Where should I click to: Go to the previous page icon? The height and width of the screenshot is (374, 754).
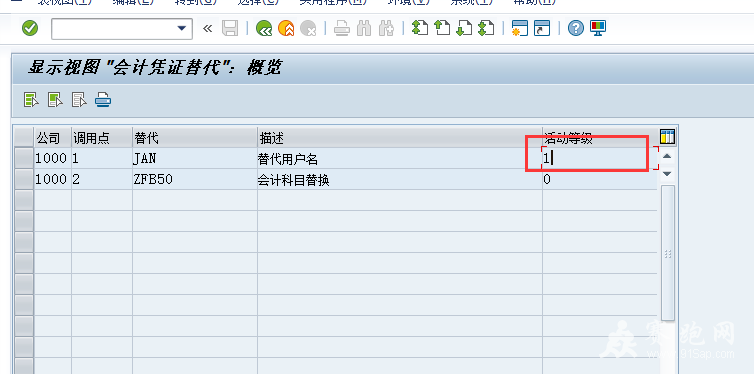442,28
